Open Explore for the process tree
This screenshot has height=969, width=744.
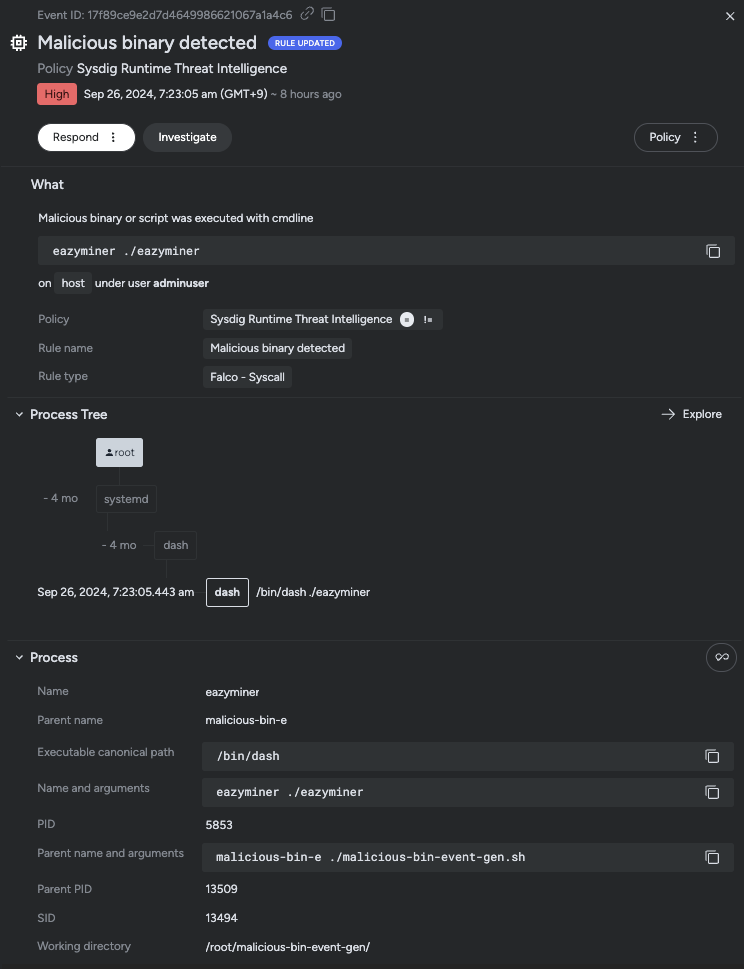(691, 414)
